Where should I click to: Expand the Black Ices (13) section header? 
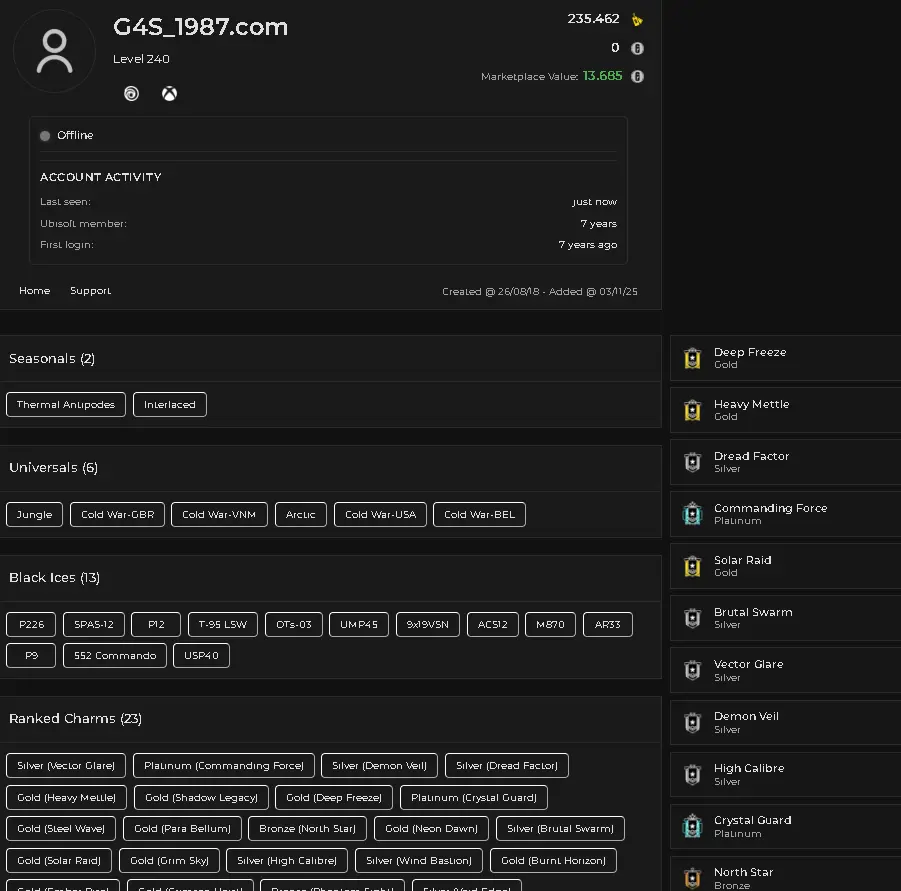[x=55, y=578]
